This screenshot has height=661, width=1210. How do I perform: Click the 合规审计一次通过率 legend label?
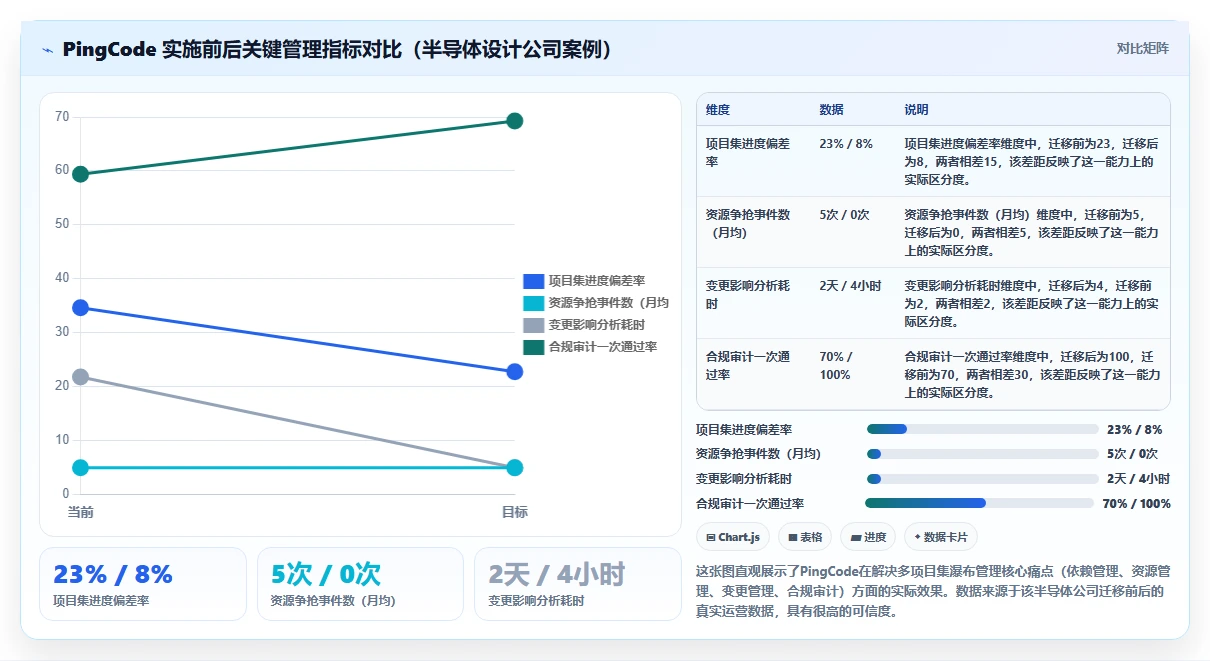pos(603,347)
